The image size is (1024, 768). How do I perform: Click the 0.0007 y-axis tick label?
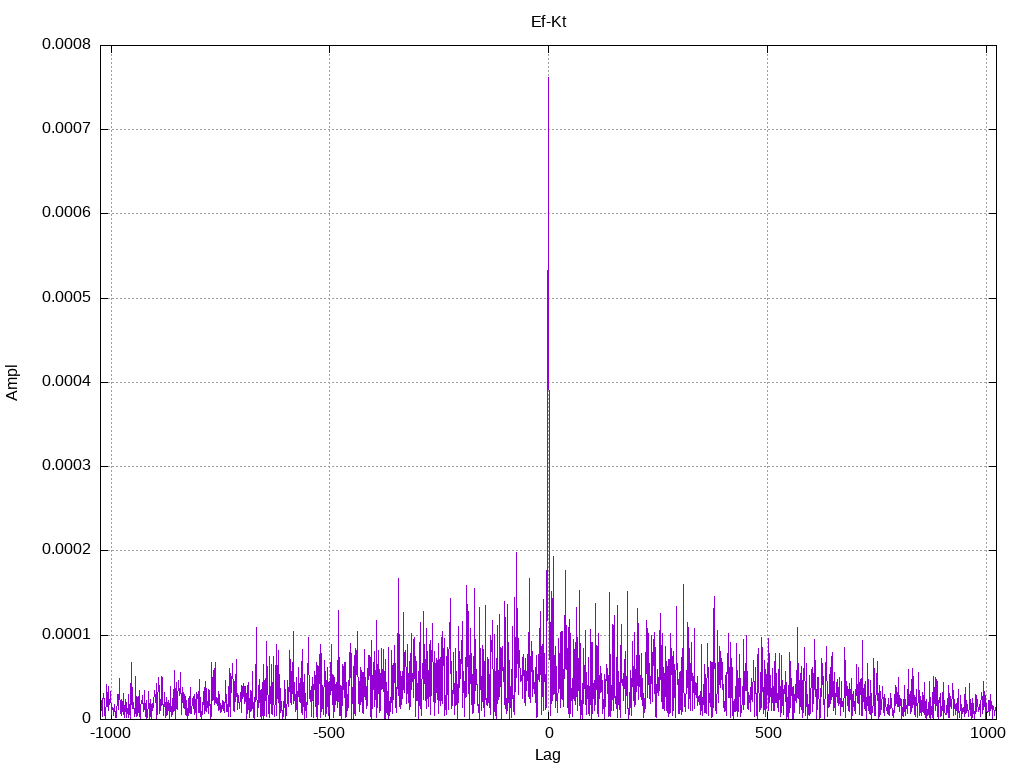[x=66, y=128]
